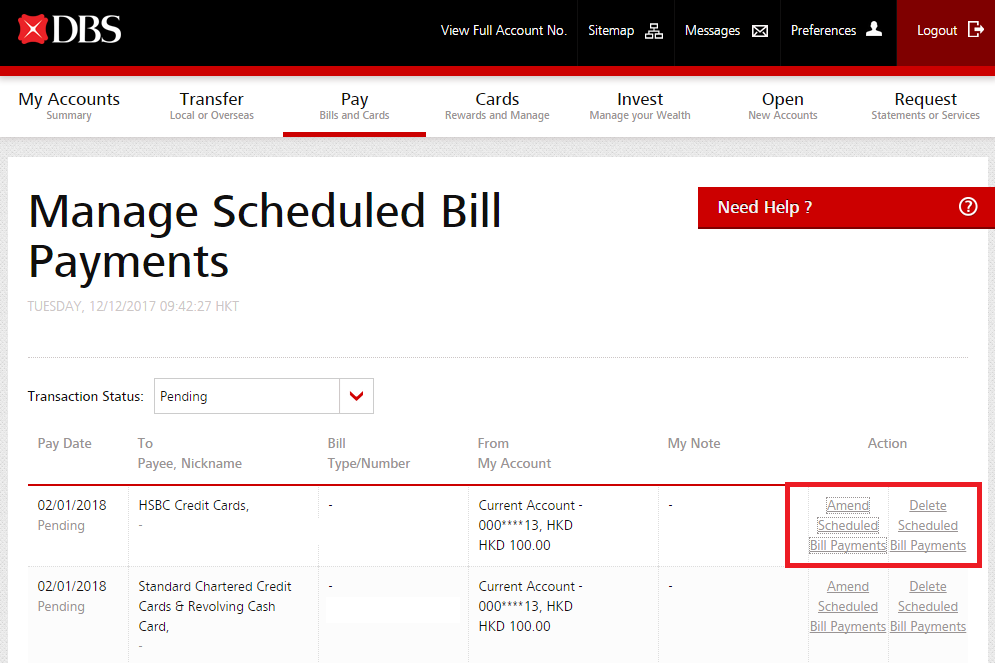Open Cards Rewards and Manage tab
The height and width of the screenshot is (663, 995).
click(x=497, y=105)
